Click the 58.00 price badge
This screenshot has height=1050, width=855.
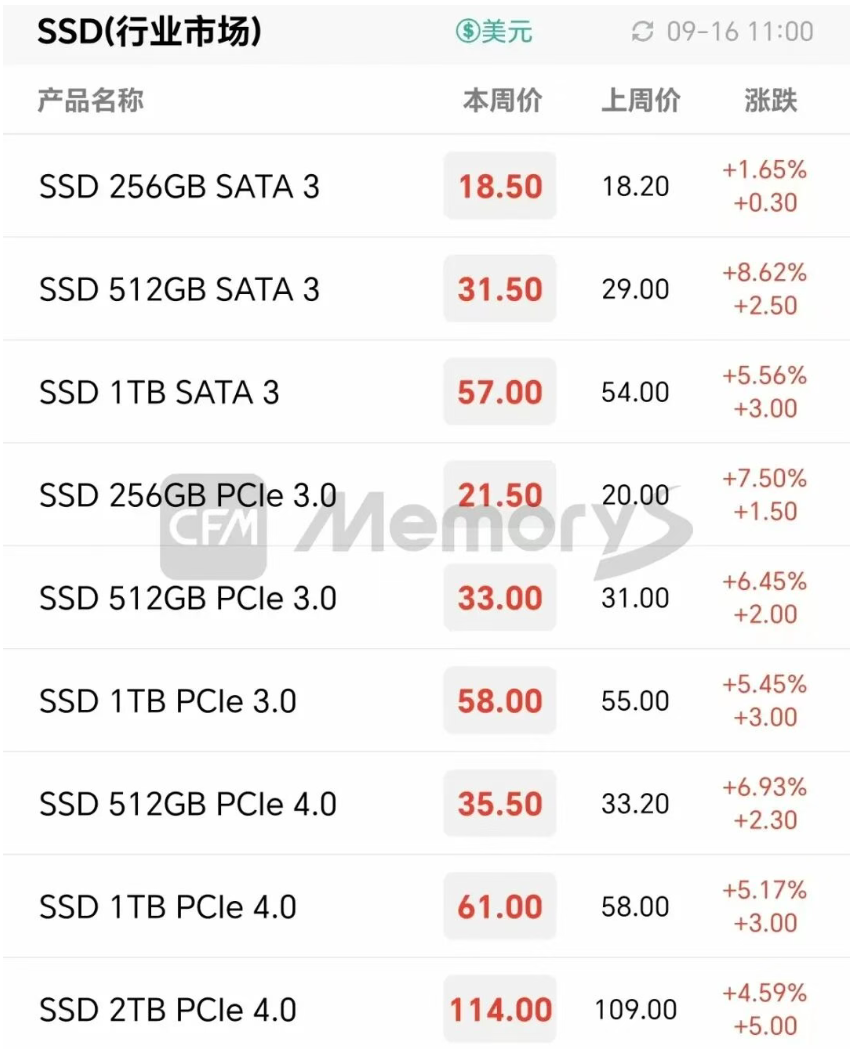(x=500, y=702)
